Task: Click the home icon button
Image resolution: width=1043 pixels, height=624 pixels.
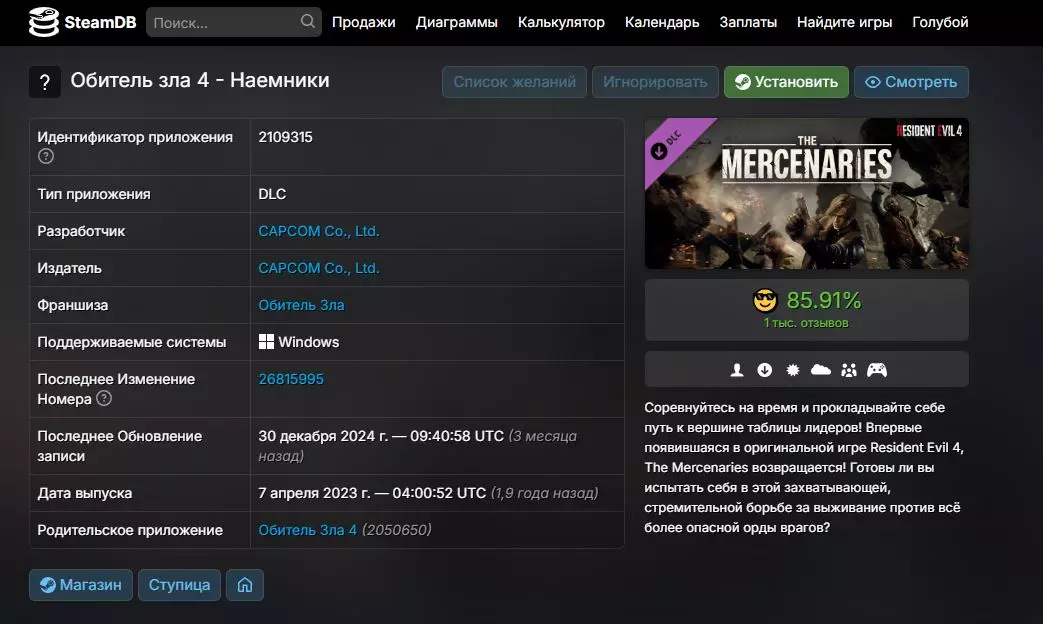Action: point(245,585)
